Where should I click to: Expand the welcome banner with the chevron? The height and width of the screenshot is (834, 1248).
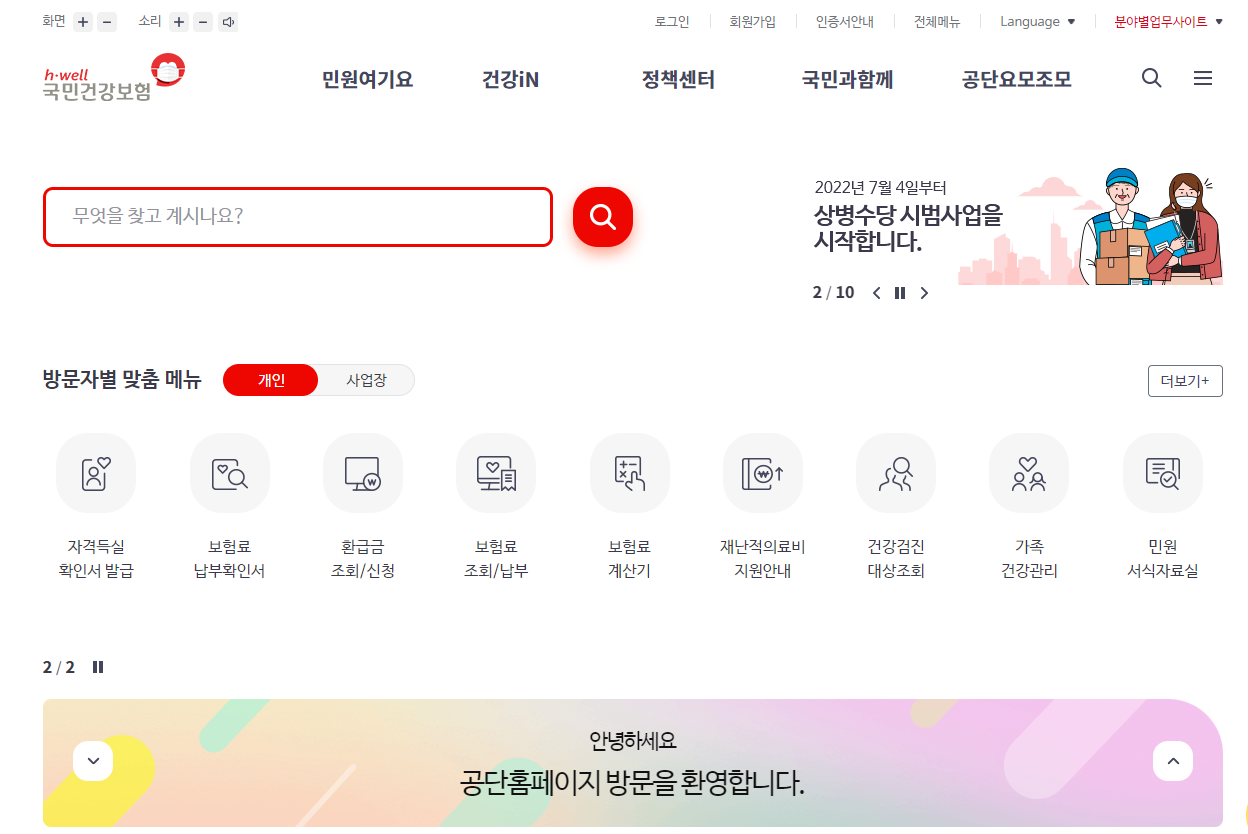[93, 761]
